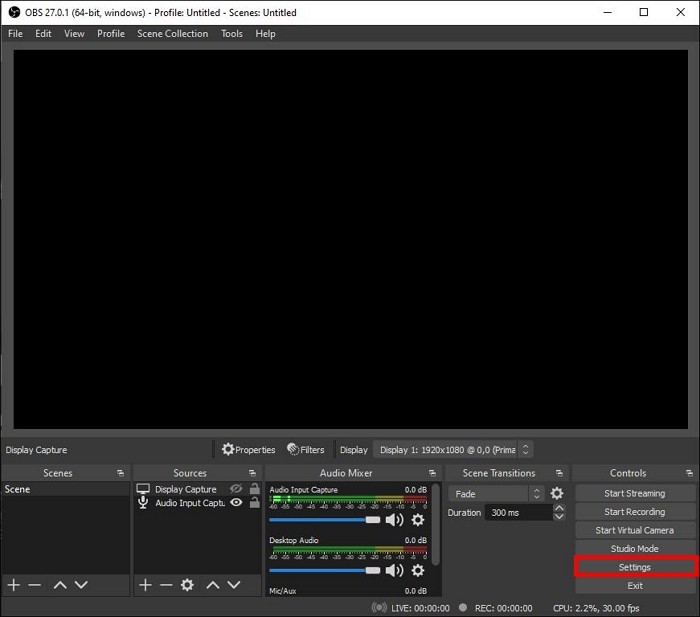Open Desktop Audio mixer gear

coord(418,570)
